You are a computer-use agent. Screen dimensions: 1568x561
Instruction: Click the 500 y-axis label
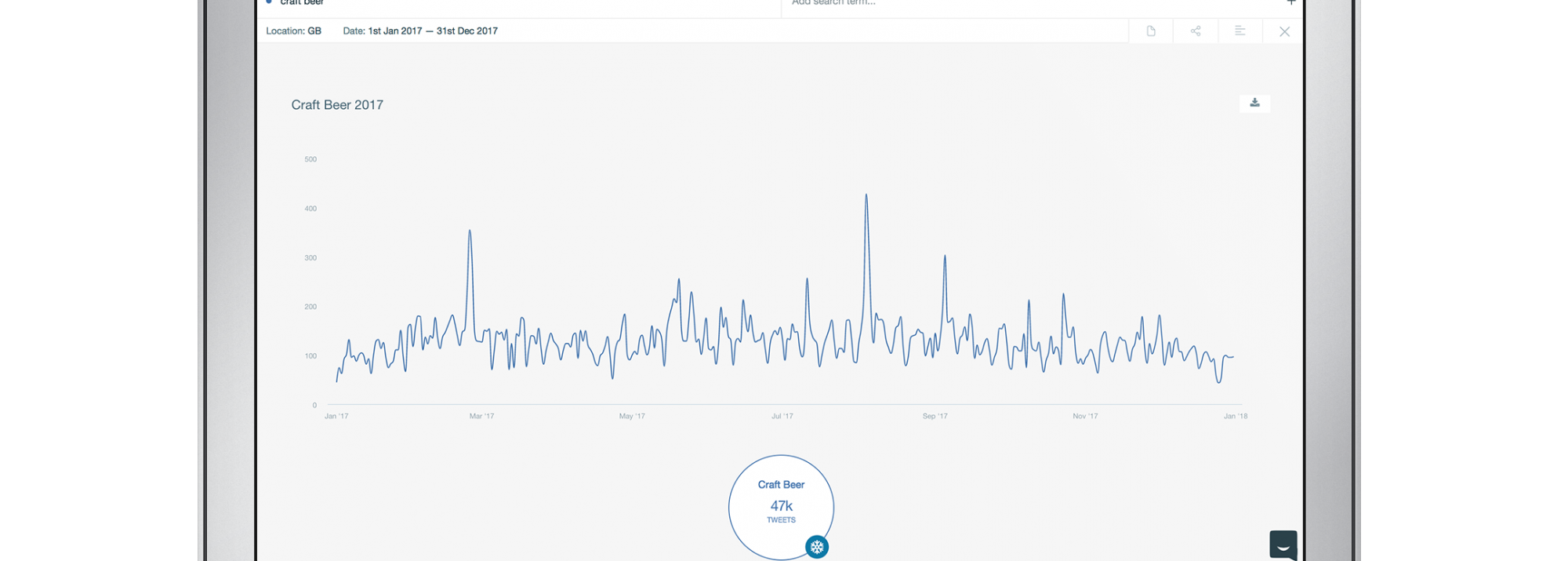pyautogui.click(x=310, y=159)
